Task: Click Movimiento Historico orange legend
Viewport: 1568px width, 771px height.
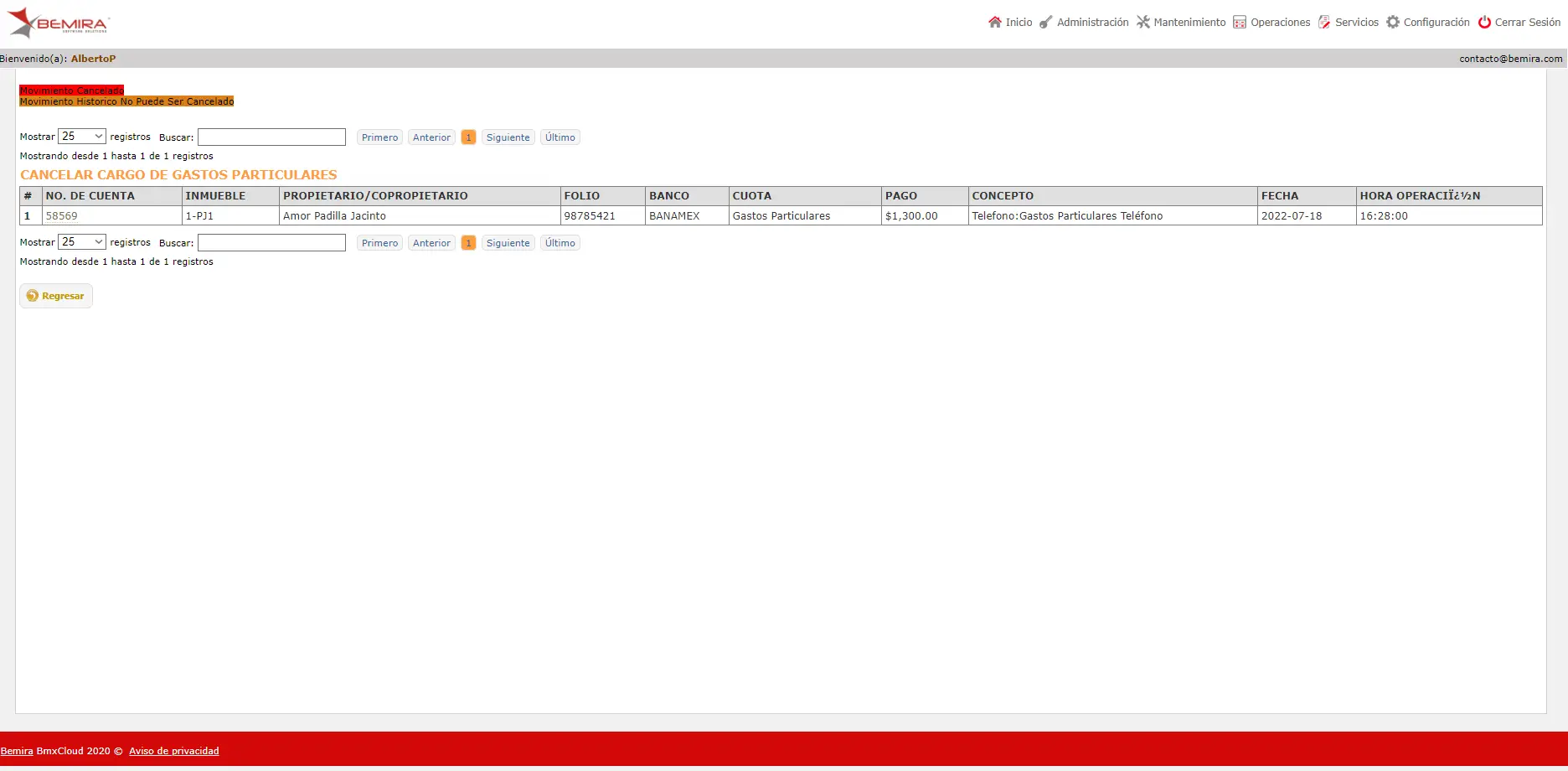Action: (126, 101)
